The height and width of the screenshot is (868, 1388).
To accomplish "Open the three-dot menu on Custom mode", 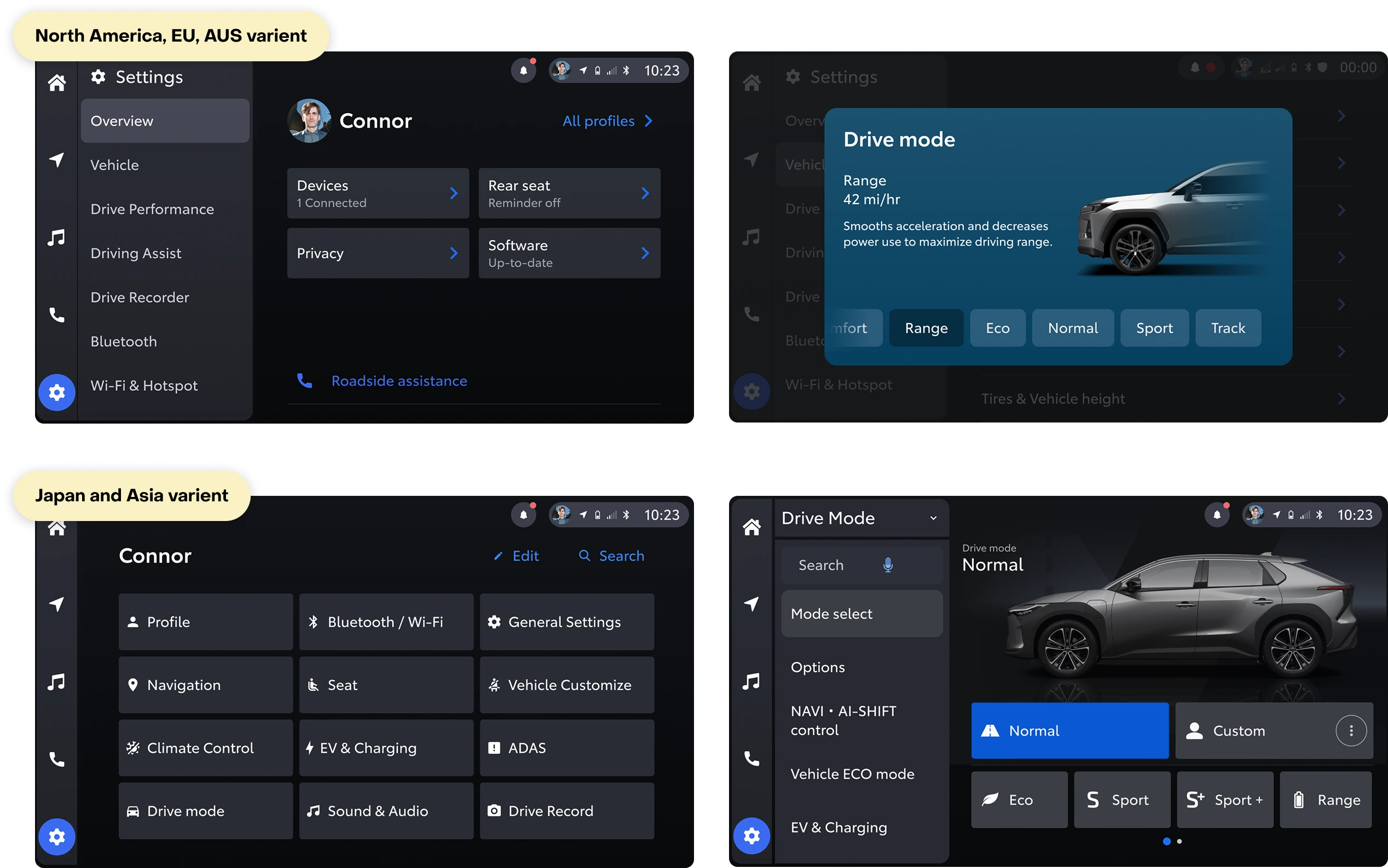I will tap(1351, 730).
